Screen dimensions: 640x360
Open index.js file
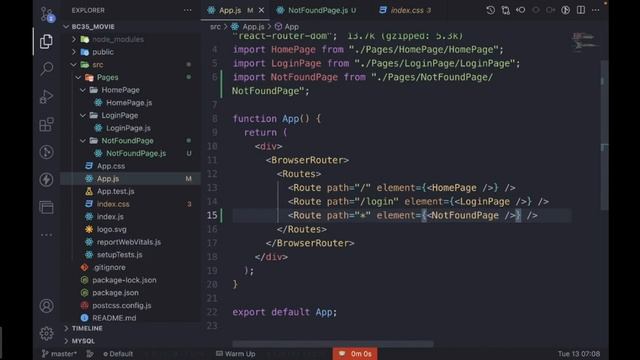coord(110,216)
